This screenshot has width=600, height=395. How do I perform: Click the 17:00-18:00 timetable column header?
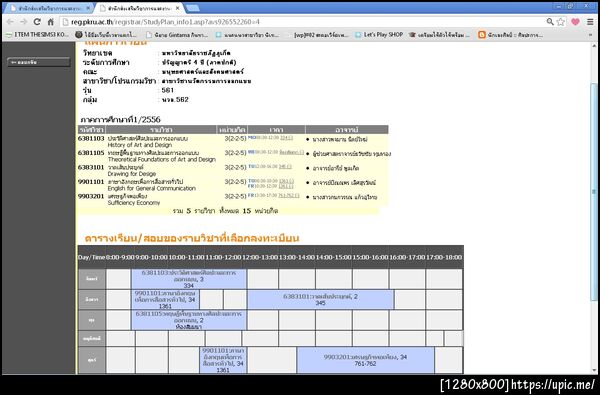(x=444, y=257)
